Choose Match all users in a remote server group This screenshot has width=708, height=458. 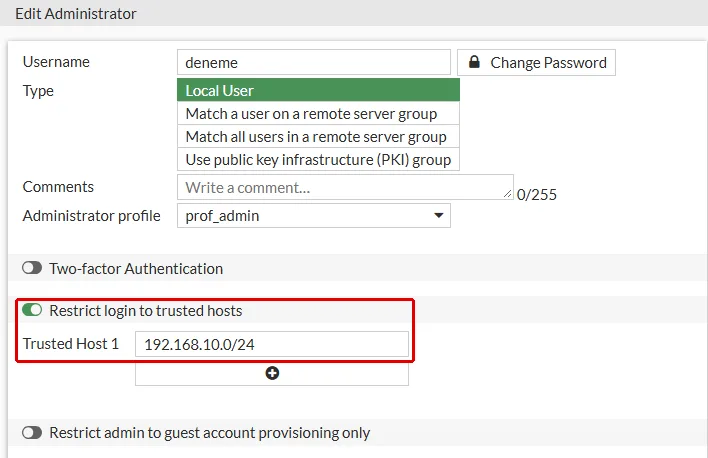point(318,136)
